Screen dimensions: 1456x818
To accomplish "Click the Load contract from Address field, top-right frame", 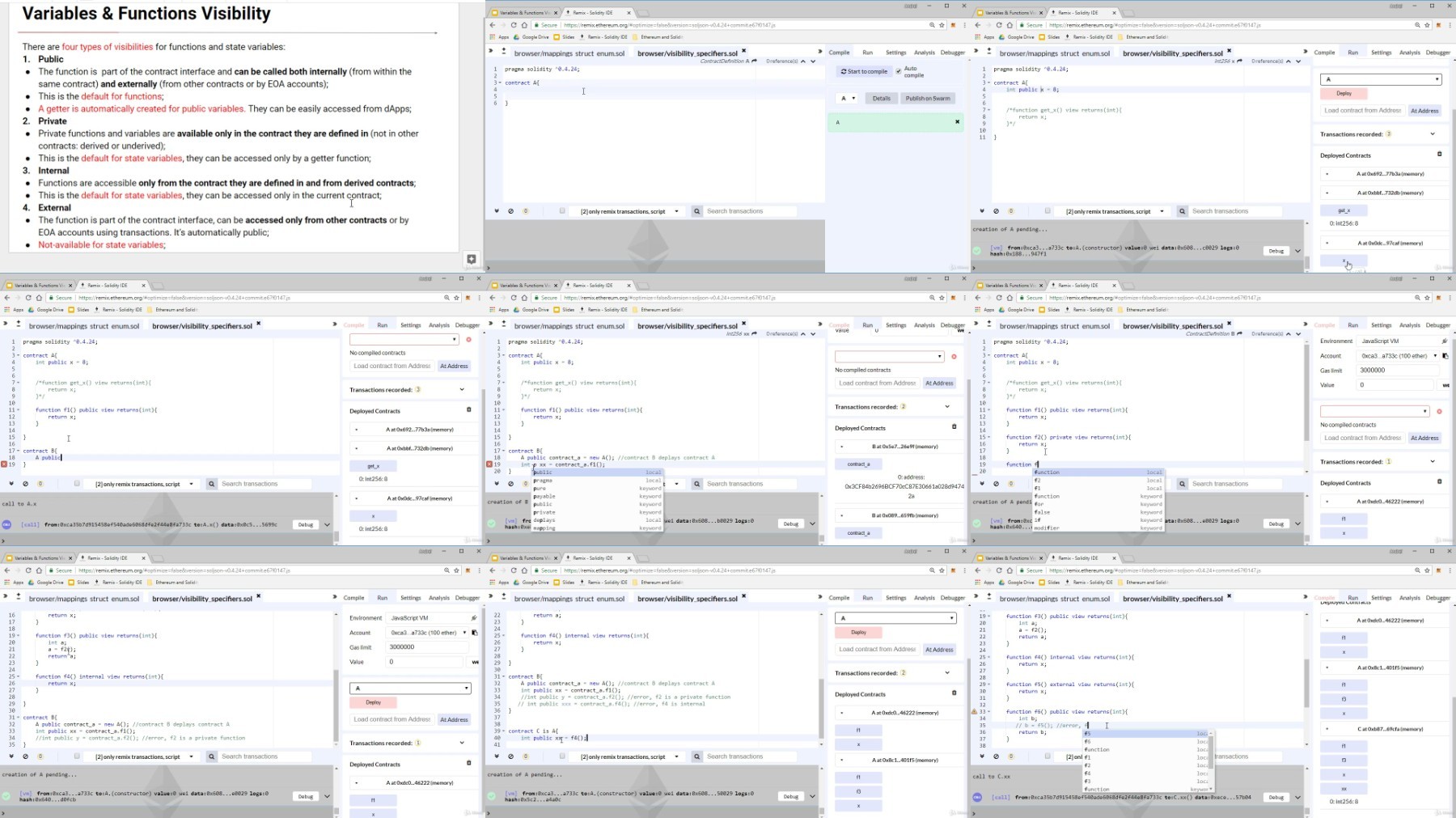I will click(x=1362, y=111).
